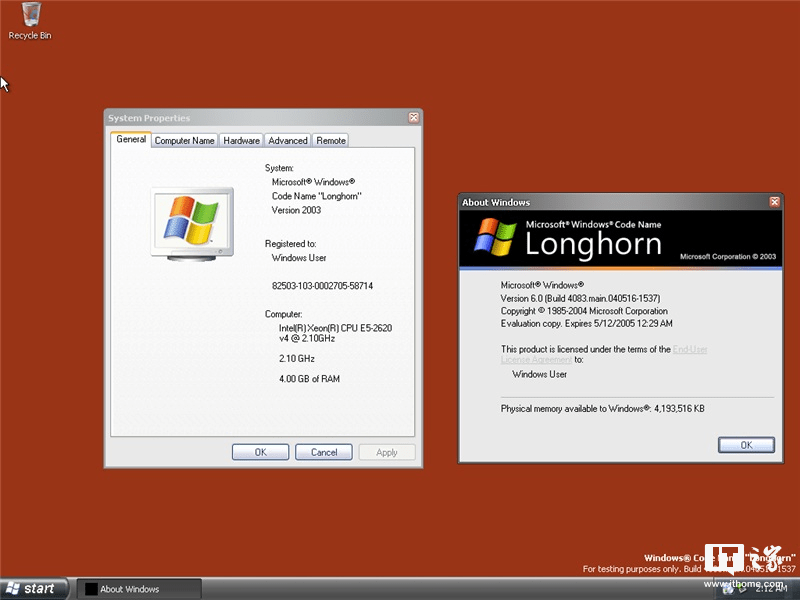Click the About Windows taskbar icon
800x600 pixels.
click(90, 588)
